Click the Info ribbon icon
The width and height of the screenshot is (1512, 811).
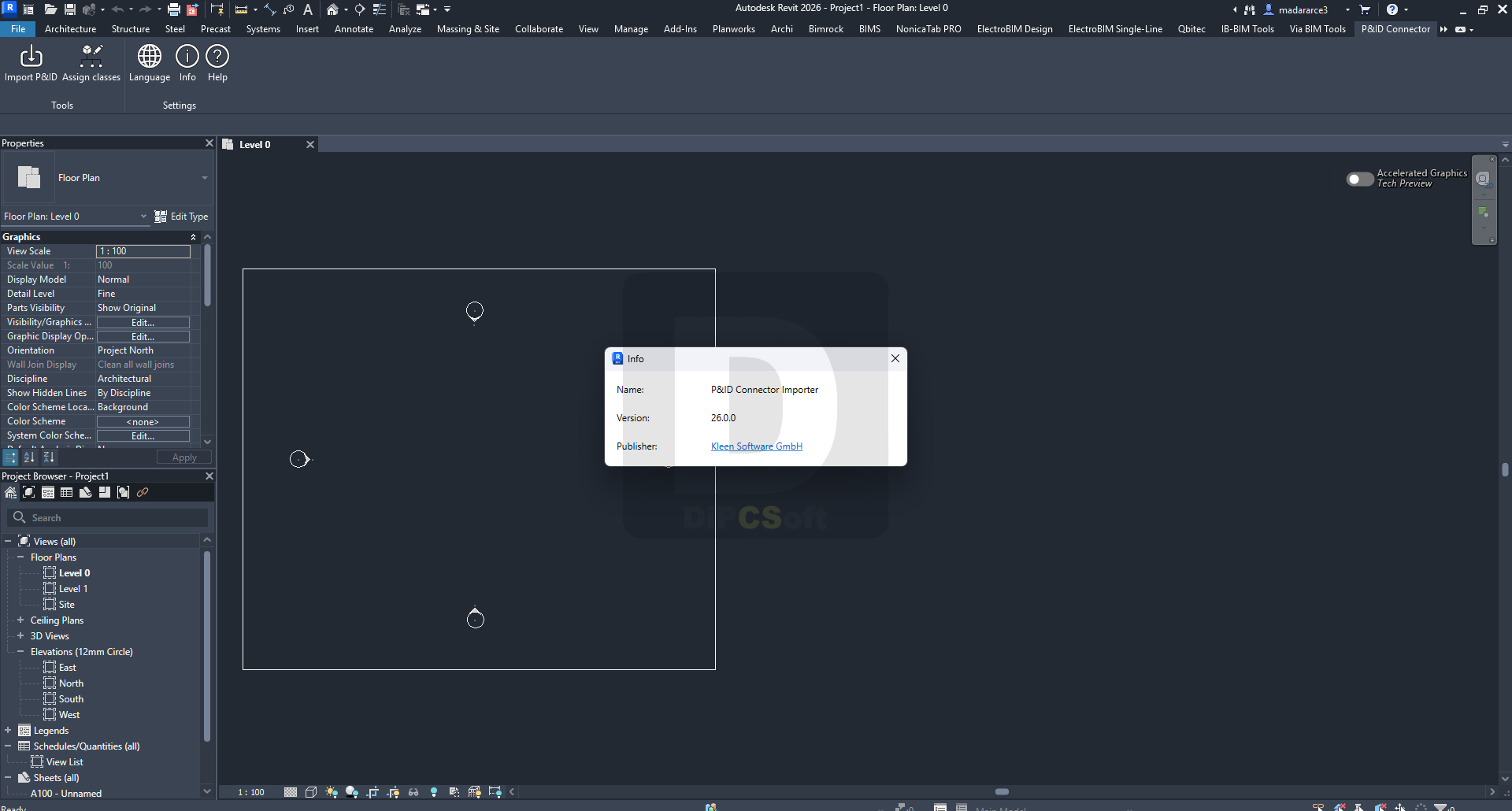(x=187, y=63)
